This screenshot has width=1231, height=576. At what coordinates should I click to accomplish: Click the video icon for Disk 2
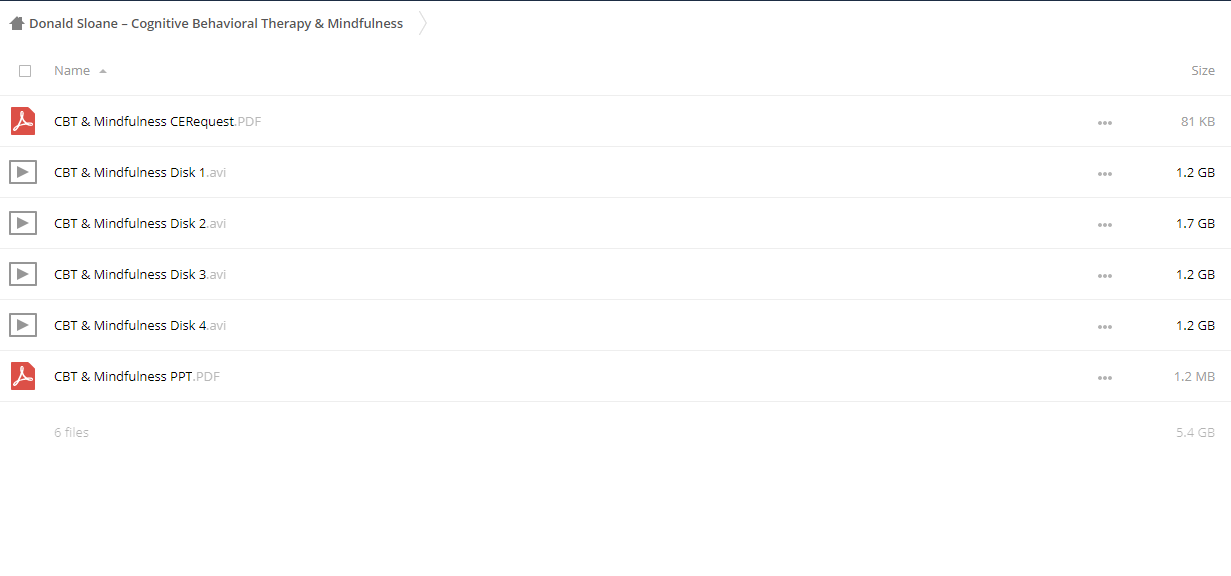coord(23,223)
